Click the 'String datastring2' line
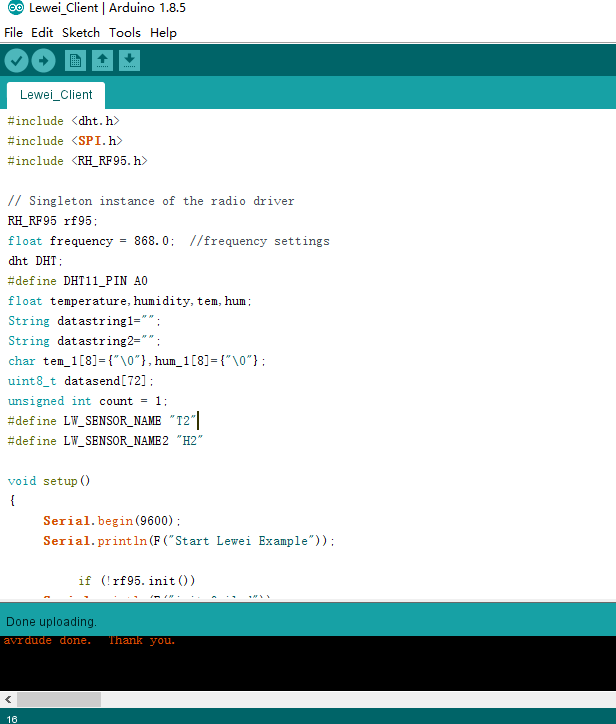The height and width of the screenshot is (724, 616). [x=84, y=341]
